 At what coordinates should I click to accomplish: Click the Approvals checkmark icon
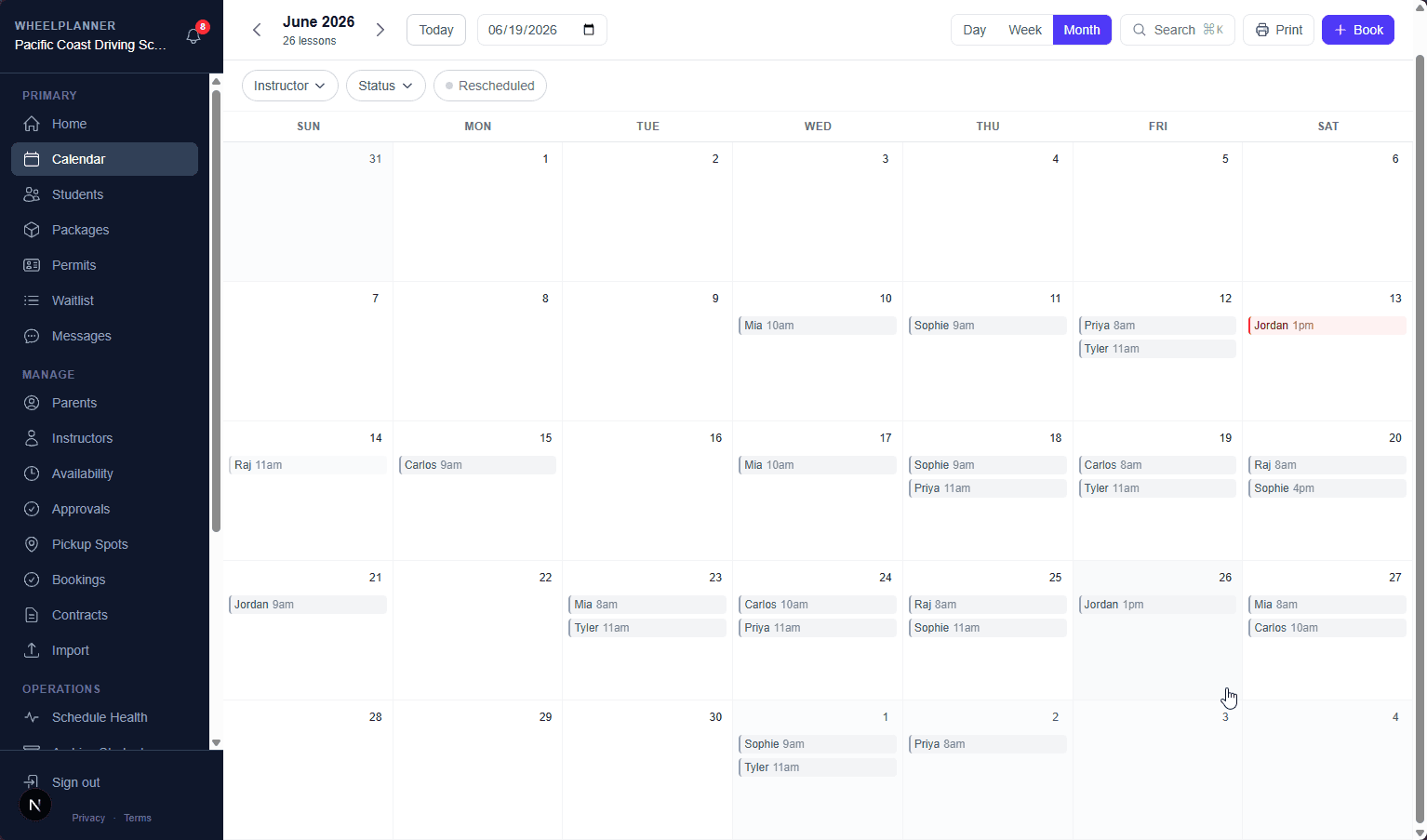coord(32,509)
